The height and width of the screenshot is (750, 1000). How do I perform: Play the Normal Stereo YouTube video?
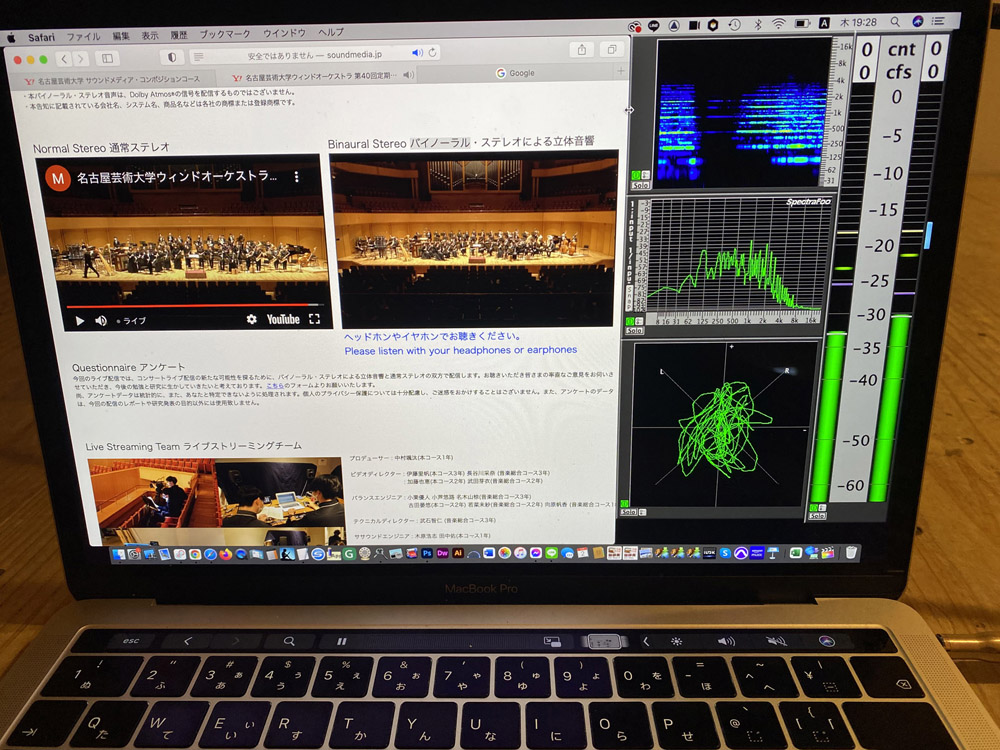[80, 320]
